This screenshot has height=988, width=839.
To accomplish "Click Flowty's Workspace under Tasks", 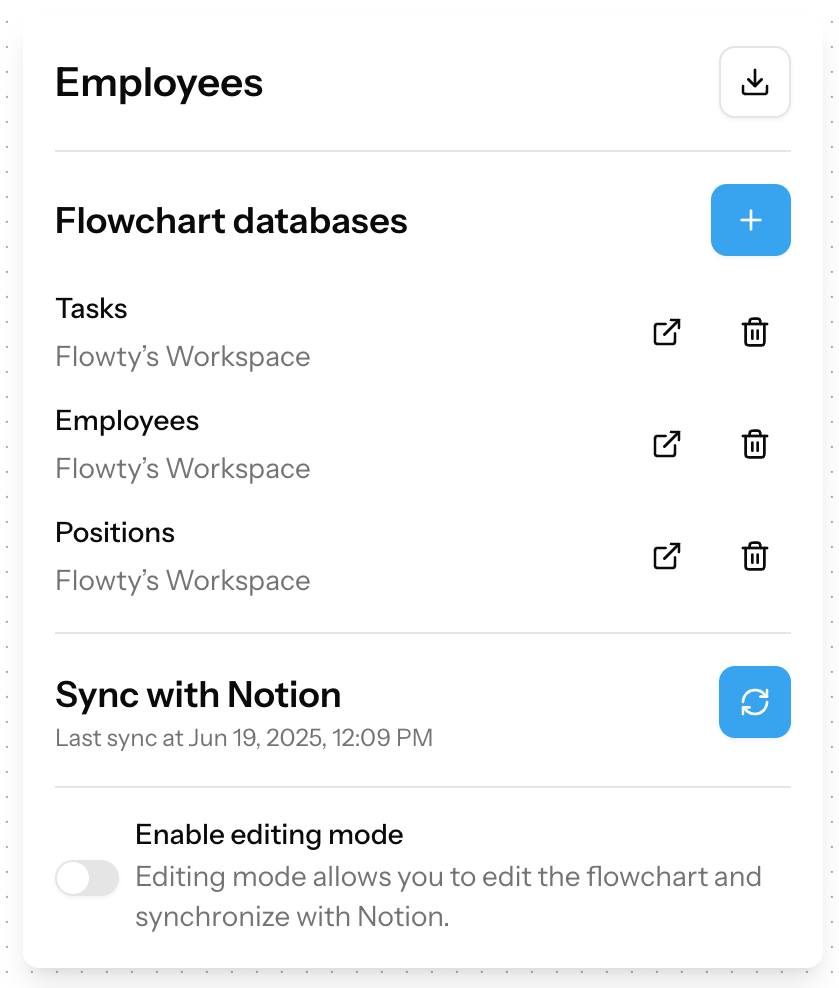I will point(183,357).
